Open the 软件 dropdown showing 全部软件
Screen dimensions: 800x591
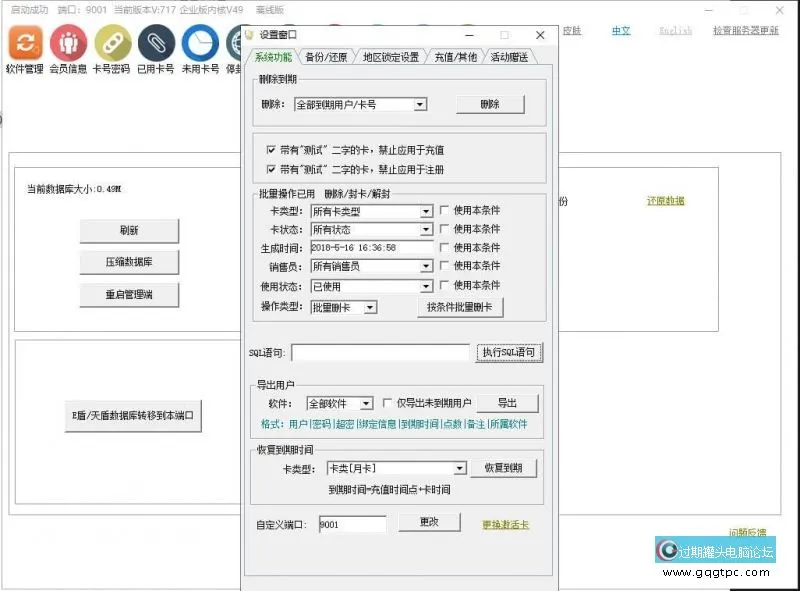(367, 402)
